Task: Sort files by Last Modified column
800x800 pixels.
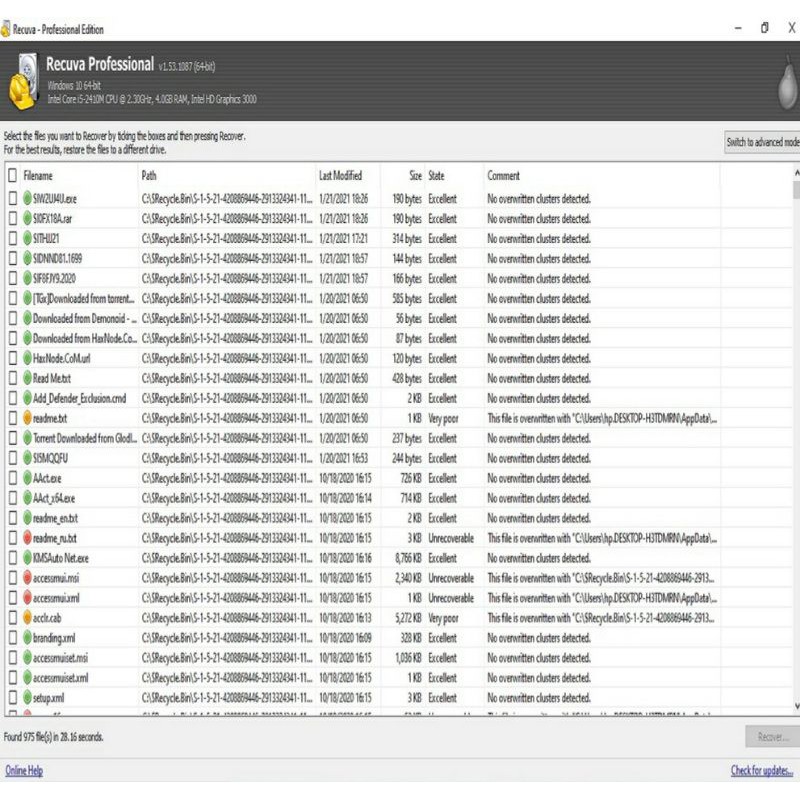Action: [340, 176]
